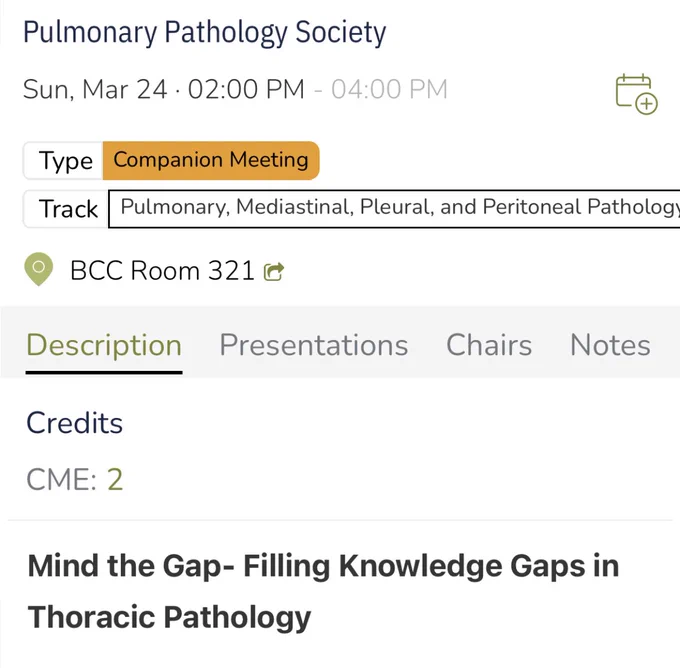Screen dimensions: 680x668
Task: Open the Chairs tab
Action: pos(489,345)
